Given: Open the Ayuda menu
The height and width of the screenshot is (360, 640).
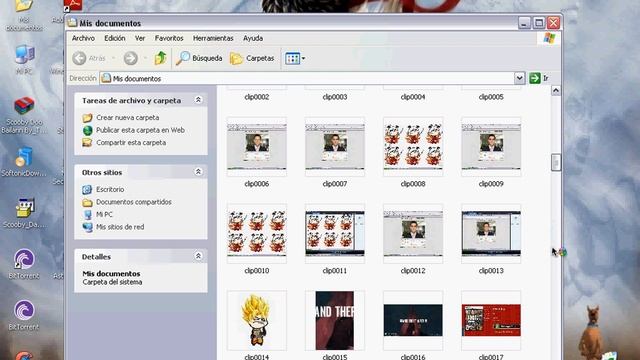Looking at the screenshot, I should [253, 38].
